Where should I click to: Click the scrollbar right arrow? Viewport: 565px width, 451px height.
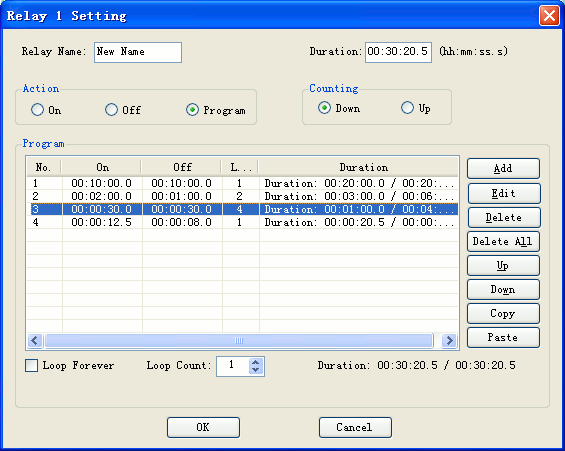[449, 340]
